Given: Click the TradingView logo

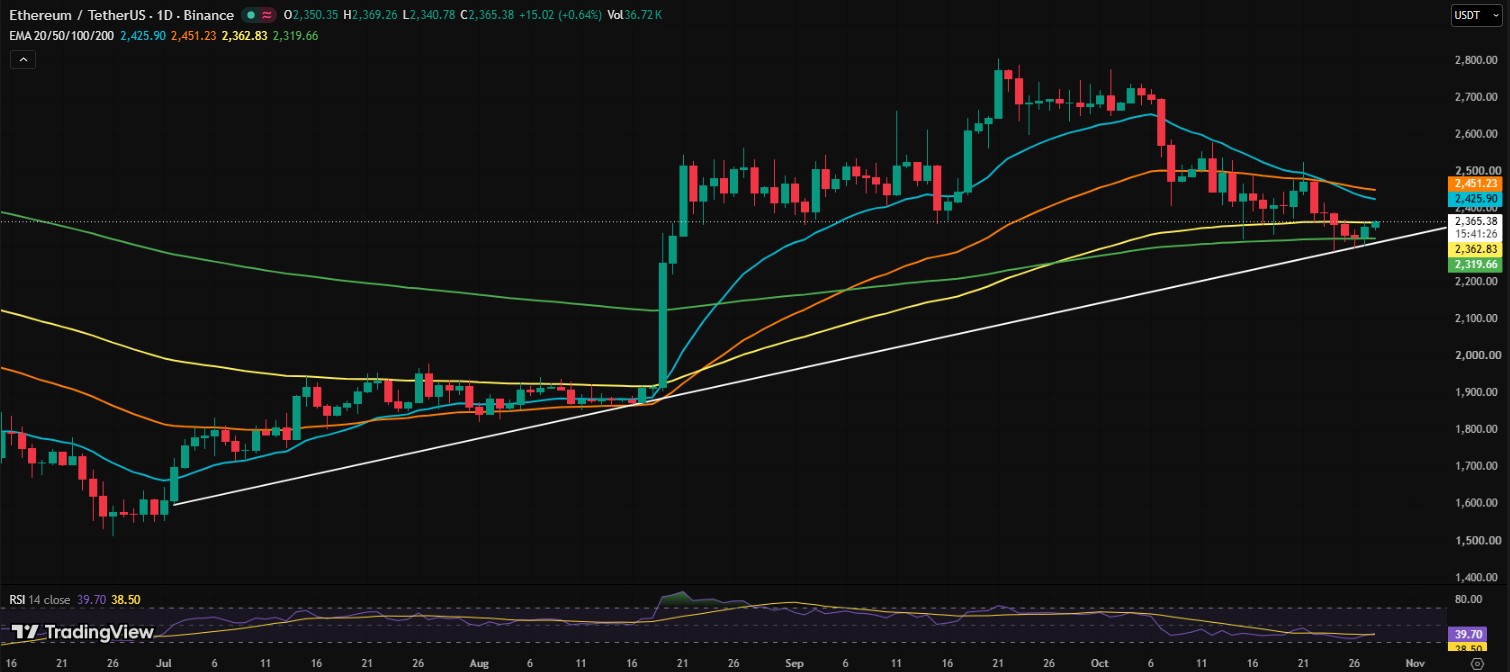Looking at the screenshot, I should pyautogui.click(x=82, y=632).
